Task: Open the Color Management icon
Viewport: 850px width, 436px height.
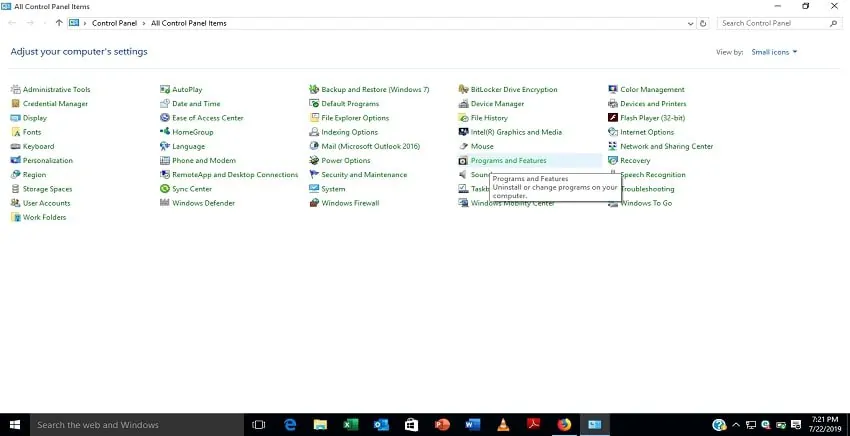Action: pyautogui.click(x=613, y=89)
